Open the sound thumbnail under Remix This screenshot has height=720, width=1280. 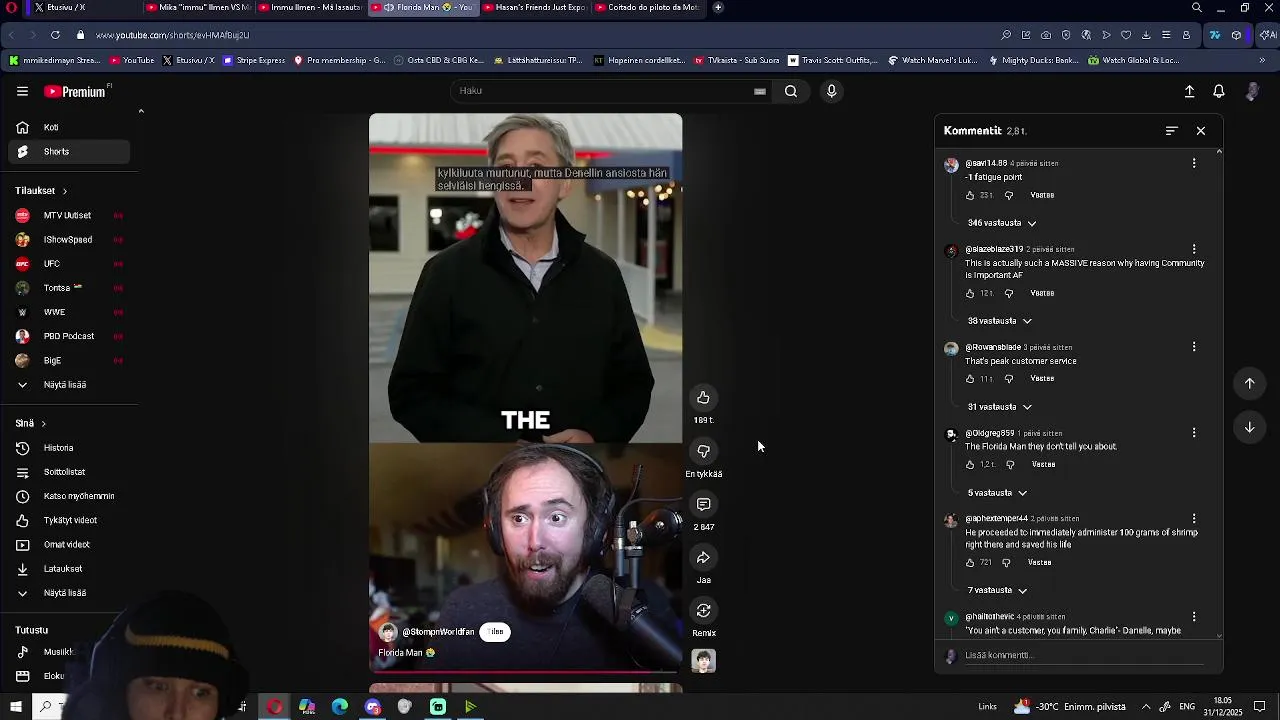(704, 661)
